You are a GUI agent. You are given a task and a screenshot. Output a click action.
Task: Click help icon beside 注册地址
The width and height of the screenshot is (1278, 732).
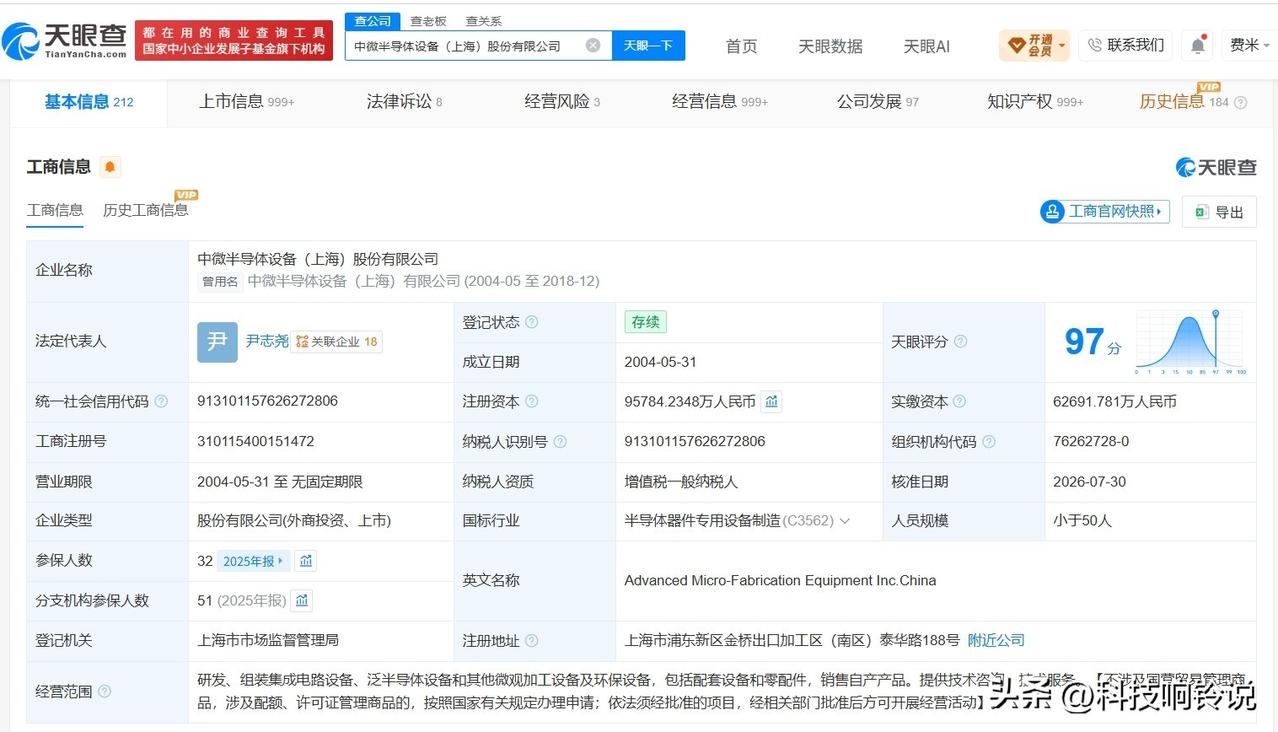531,641
